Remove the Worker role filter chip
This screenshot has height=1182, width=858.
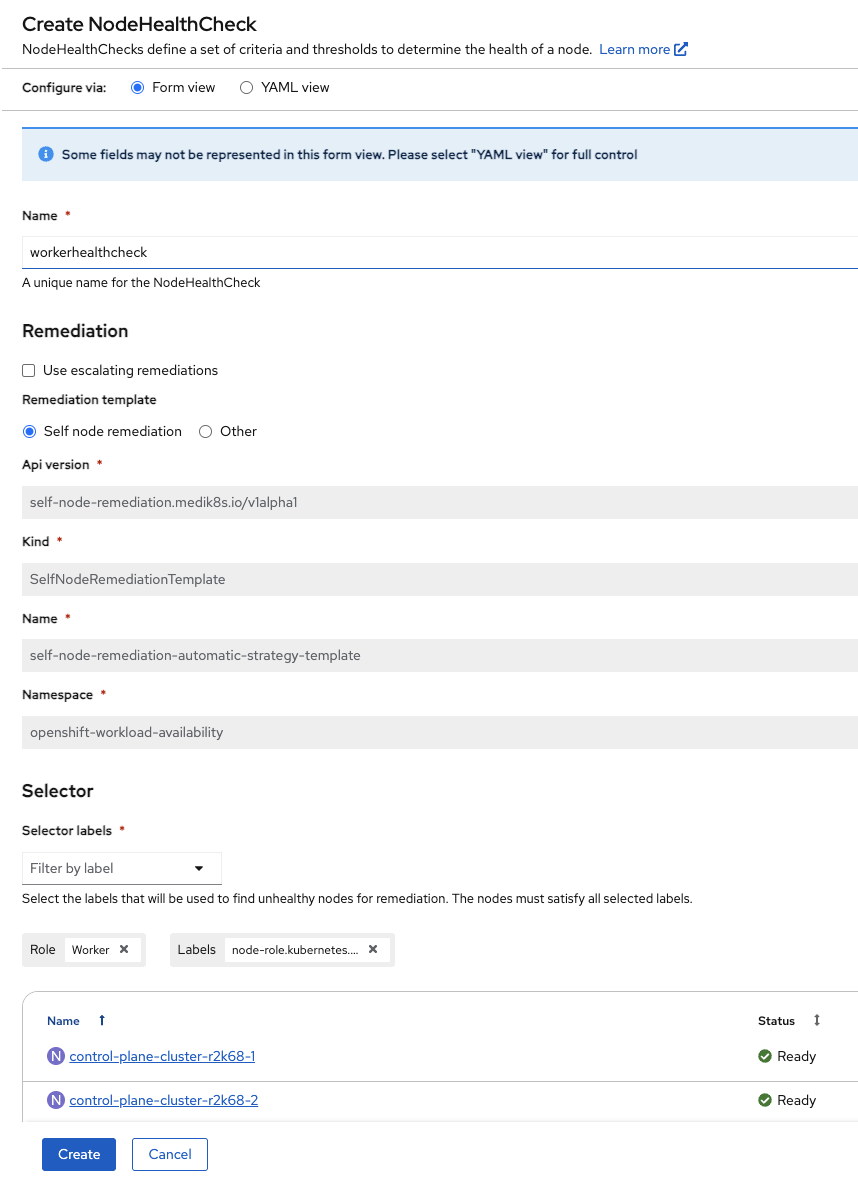coord(124,949)
